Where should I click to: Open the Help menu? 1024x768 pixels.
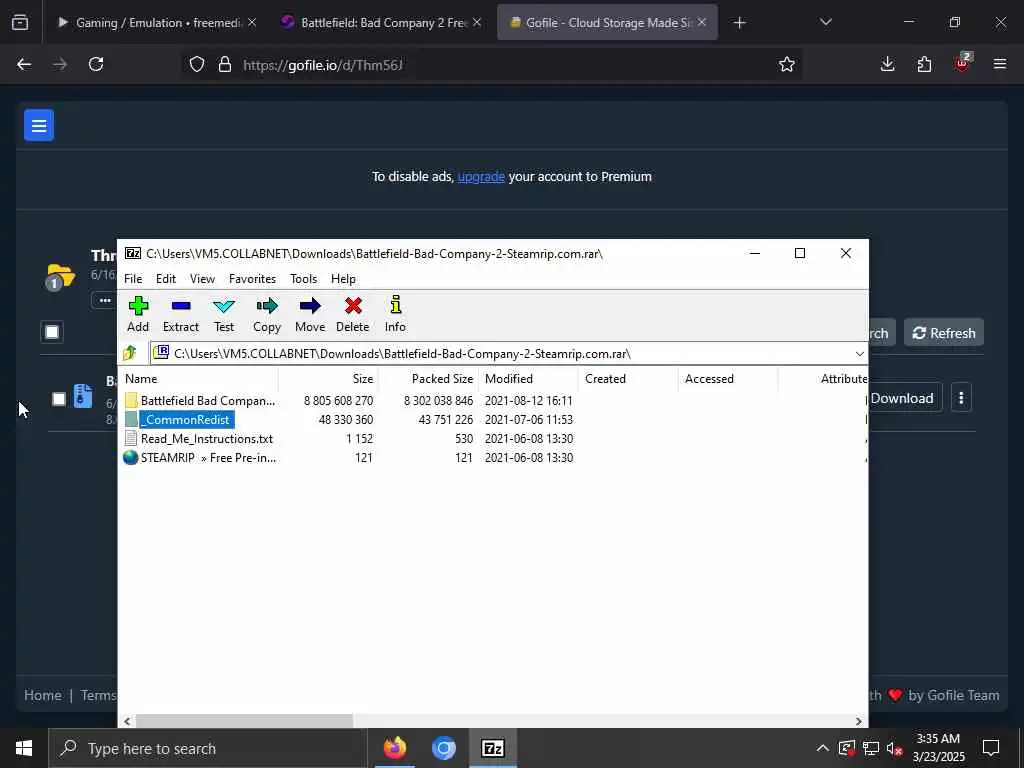pos(343,279)
